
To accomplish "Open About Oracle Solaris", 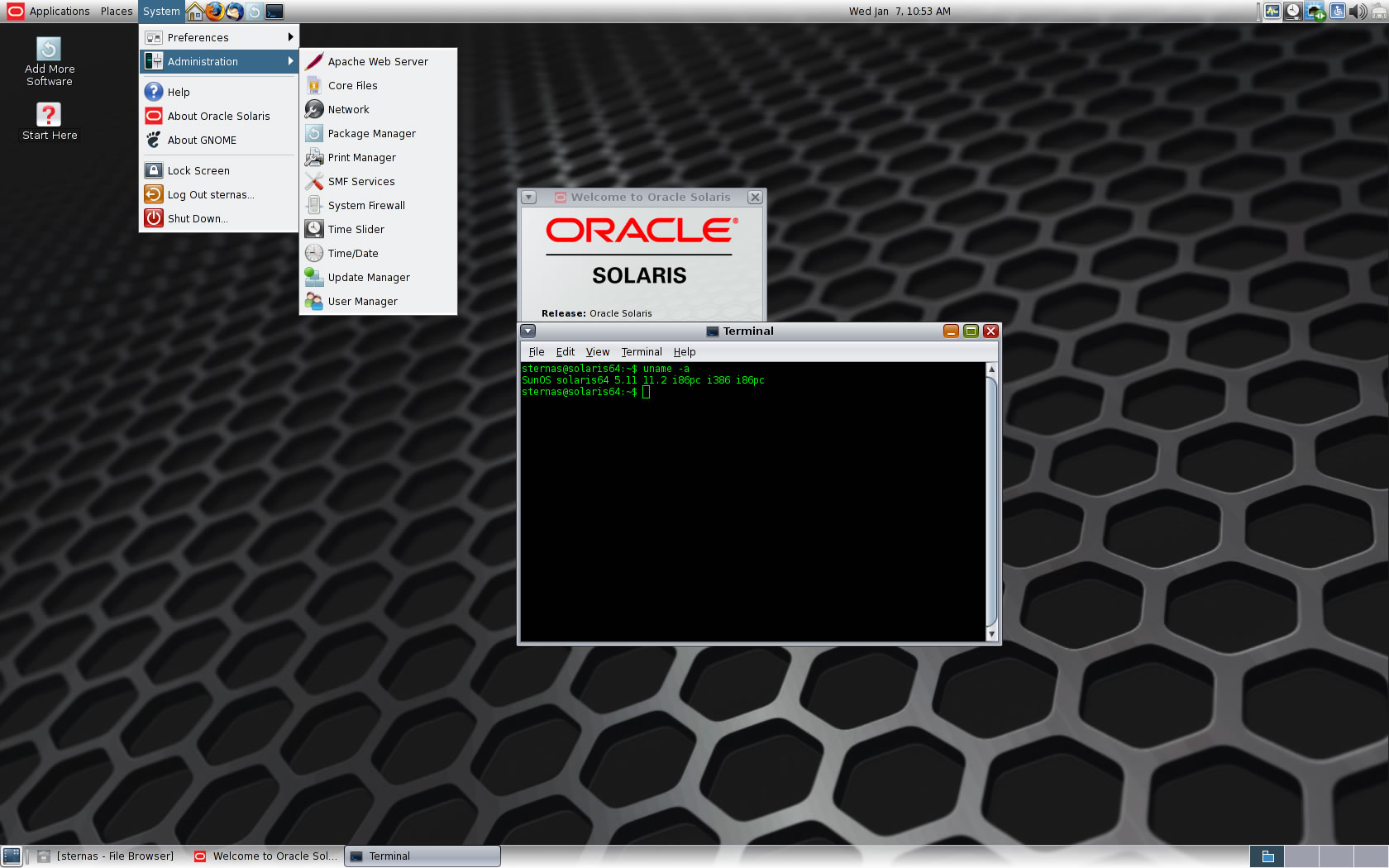I will coord(219,116).
